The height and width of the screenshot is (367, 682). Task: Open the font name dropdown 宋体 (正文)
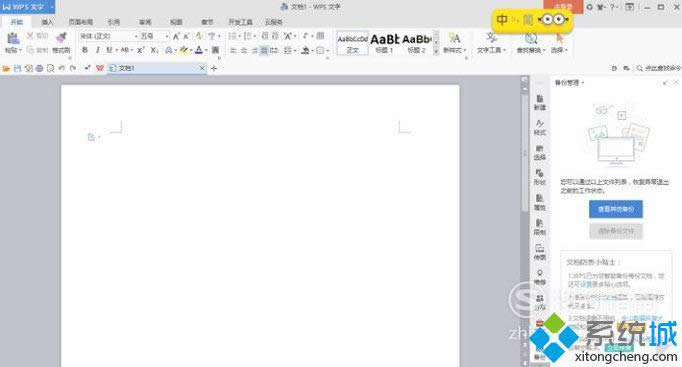point(109,36)
